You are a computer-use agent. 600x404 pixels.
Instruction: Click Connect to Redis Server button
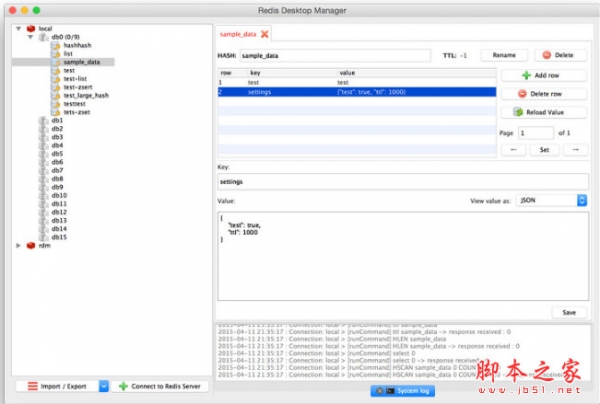click(160, 386)
